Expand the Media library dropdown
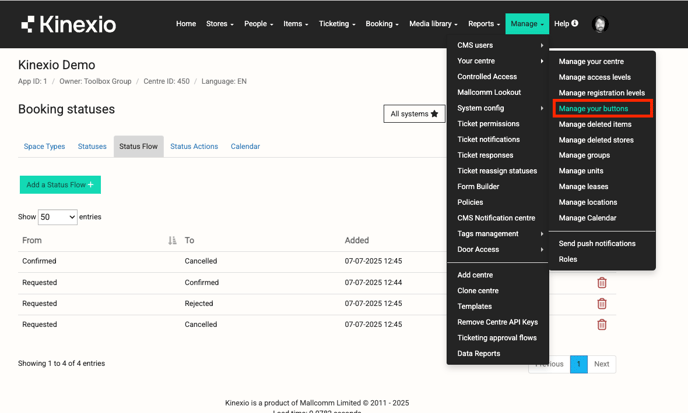688x413 pixels. [x=433, y=24]
